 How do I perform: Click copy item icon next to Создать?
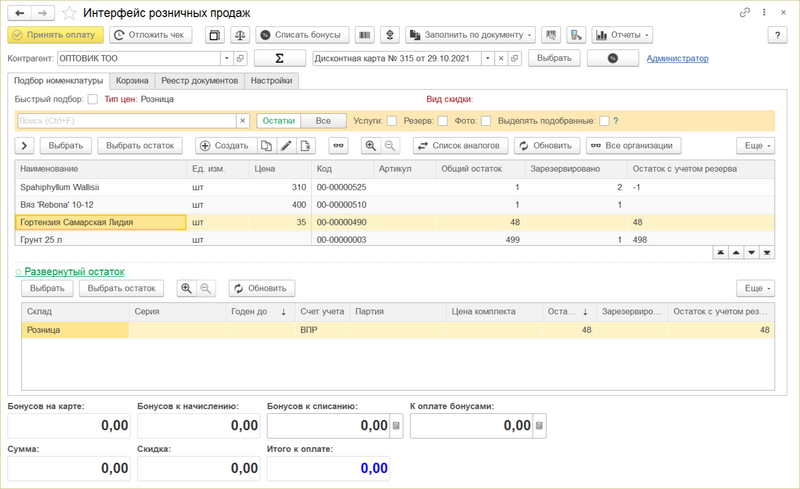click(x=266, y=146)
